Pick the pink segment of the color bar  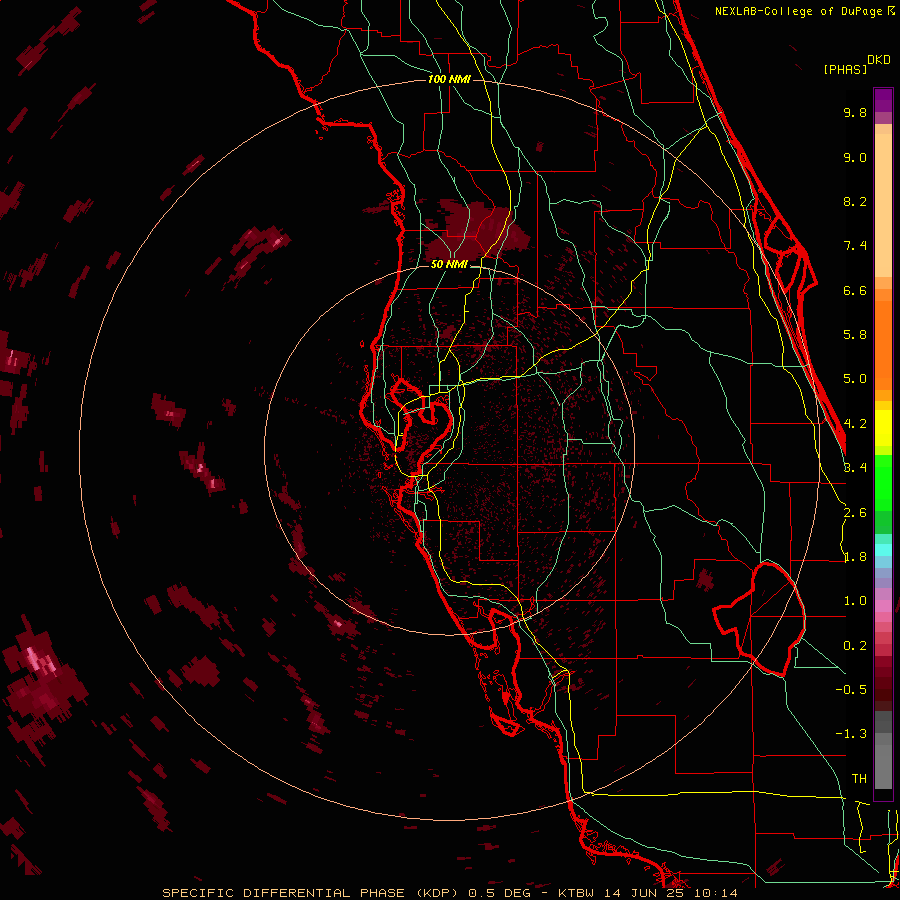point(883,606)
